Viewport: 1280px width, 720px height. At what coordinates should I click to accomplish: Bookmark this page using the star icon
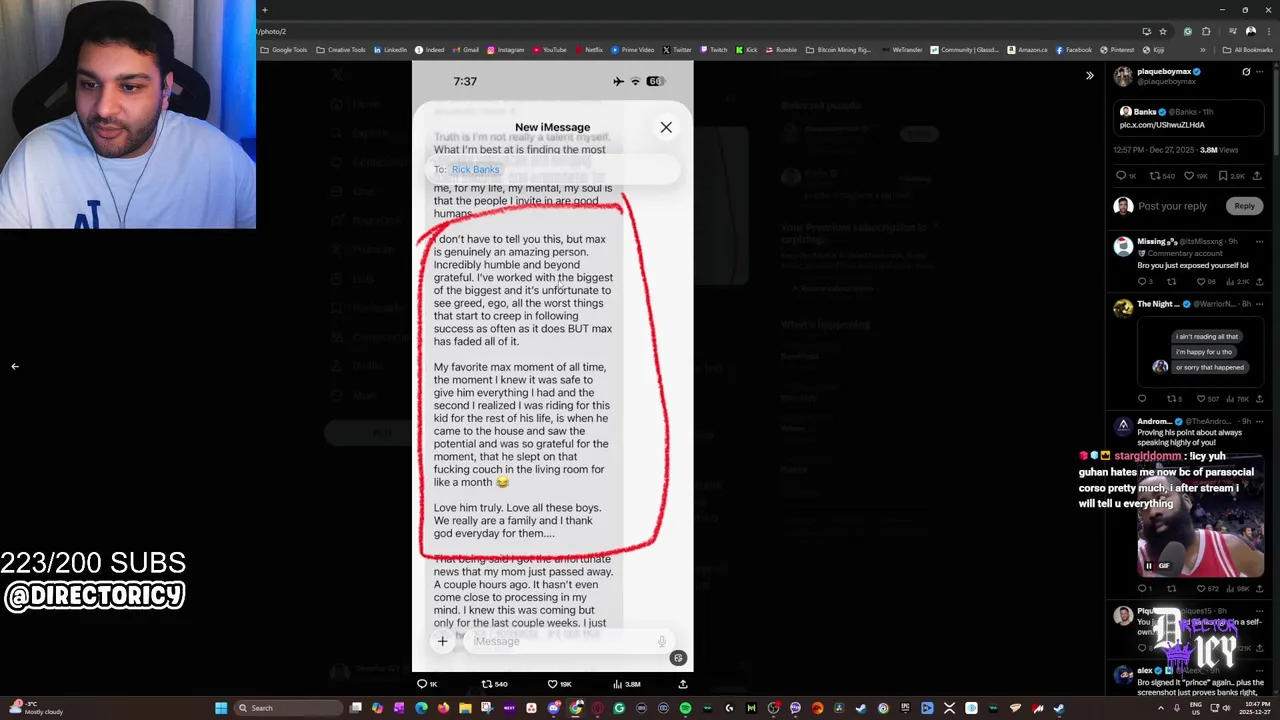1163,31
